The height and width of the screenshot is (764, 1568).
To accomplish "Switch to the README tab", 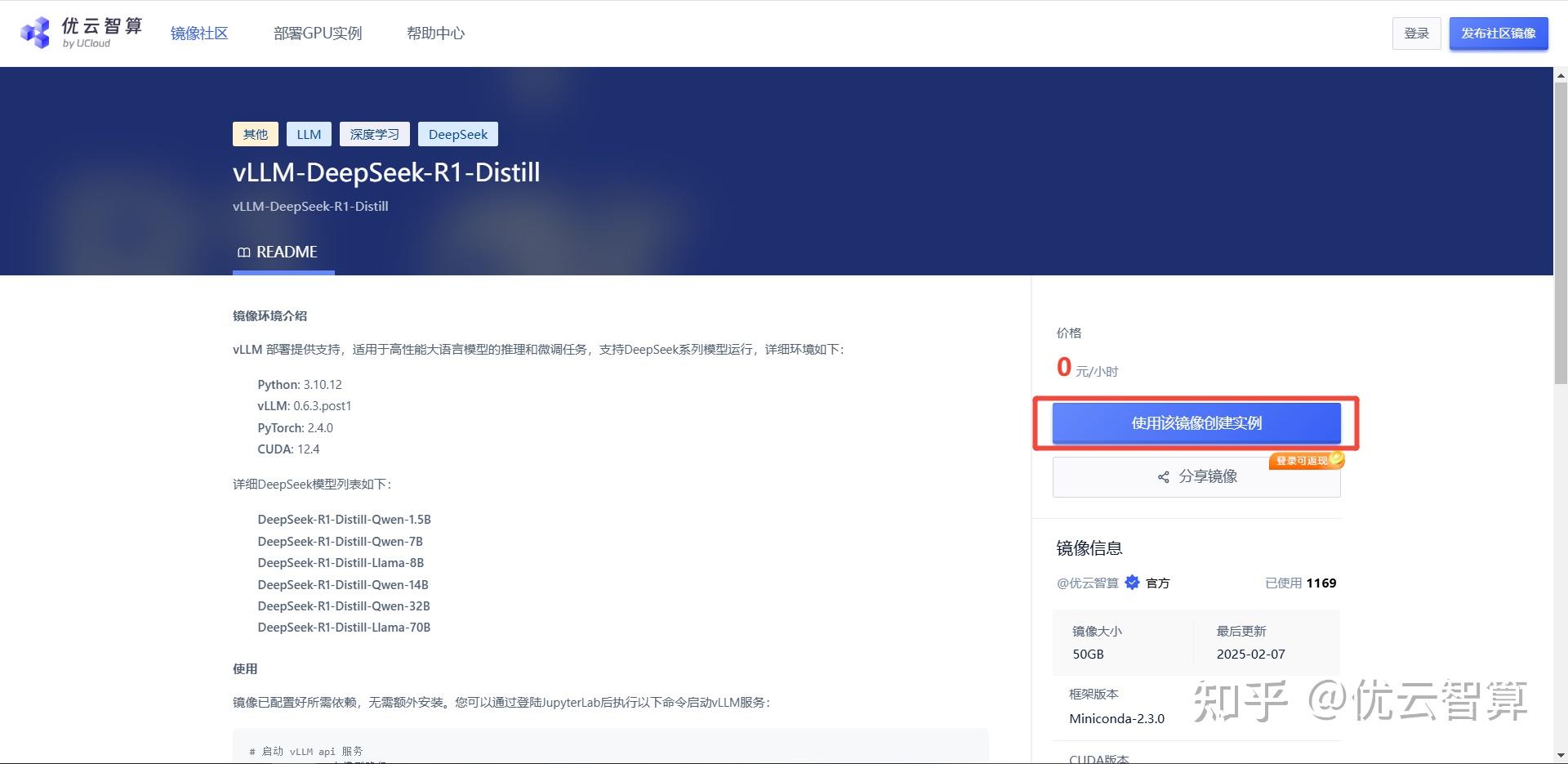I will (x=283, y=252).
